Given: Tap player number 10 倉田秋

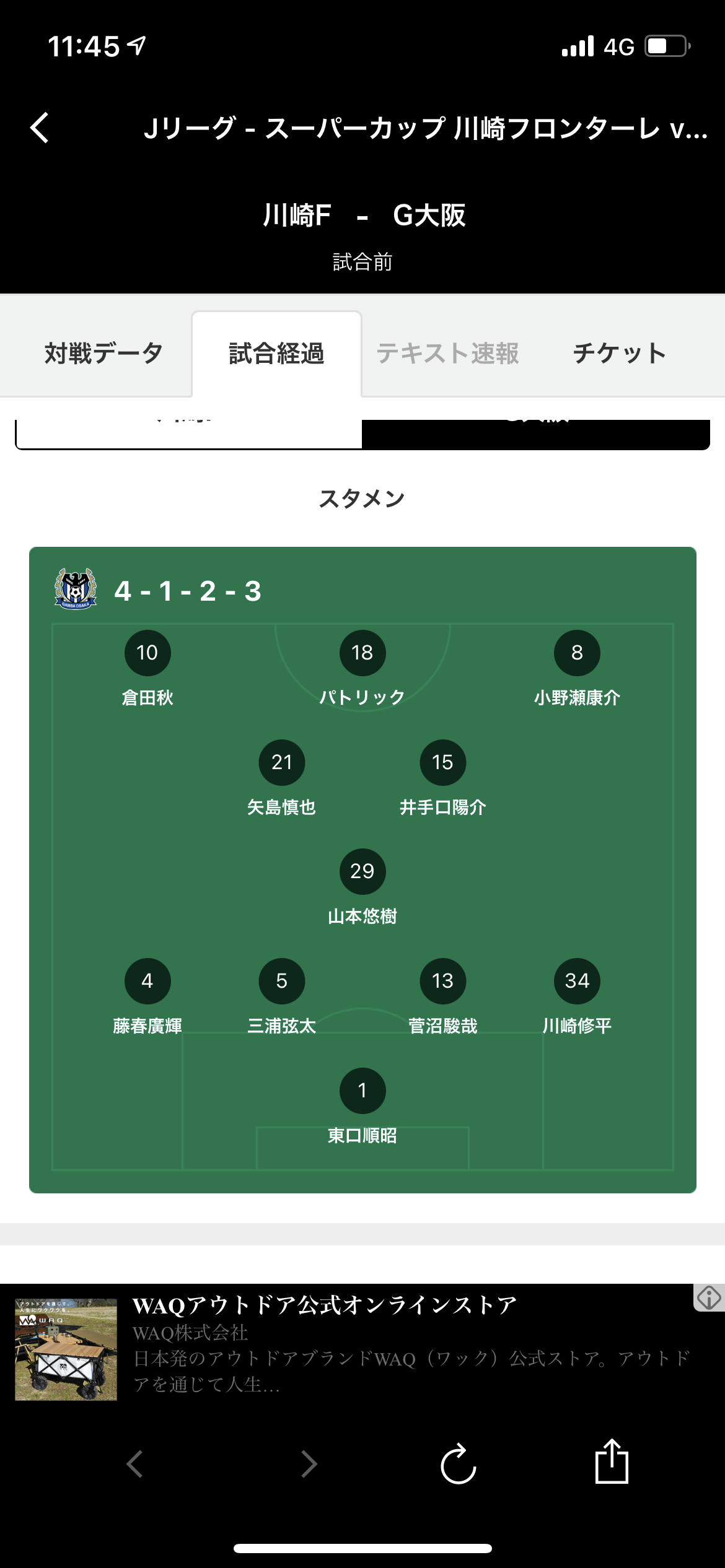Looking at the screenshot, I should coord(147,653).
